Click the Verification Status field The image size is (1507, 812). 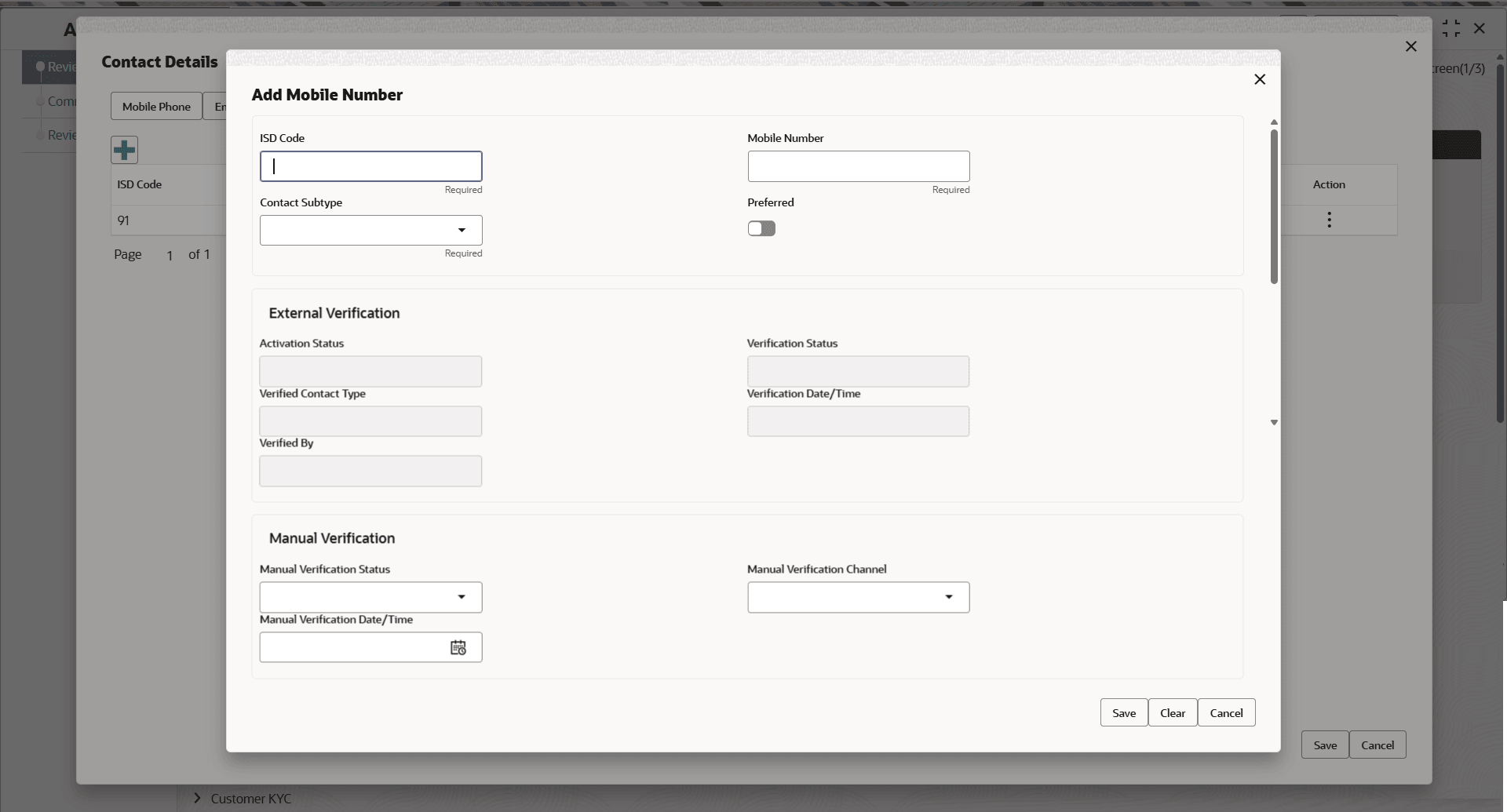pos(858,371)
